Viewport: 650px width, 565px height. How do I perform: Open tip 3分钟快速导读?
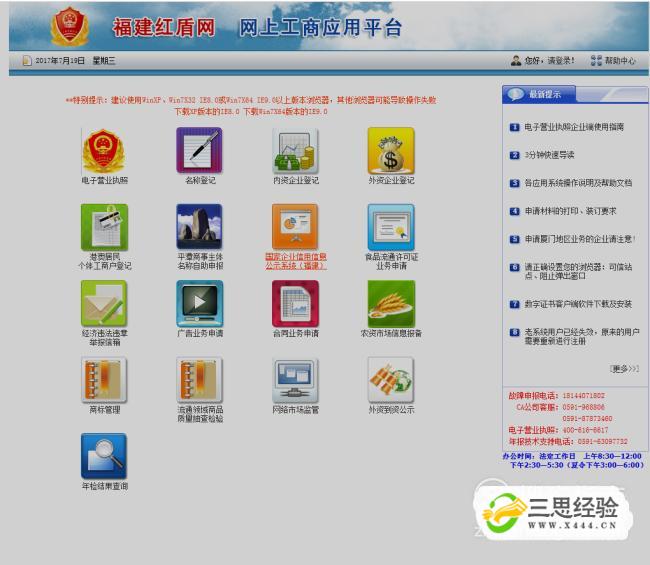(x=549, y=155)
